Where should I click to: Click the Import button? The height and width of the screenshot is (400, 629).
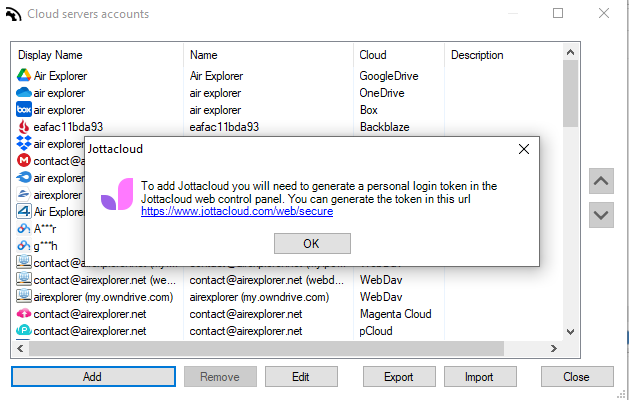(x=480, y=377)
